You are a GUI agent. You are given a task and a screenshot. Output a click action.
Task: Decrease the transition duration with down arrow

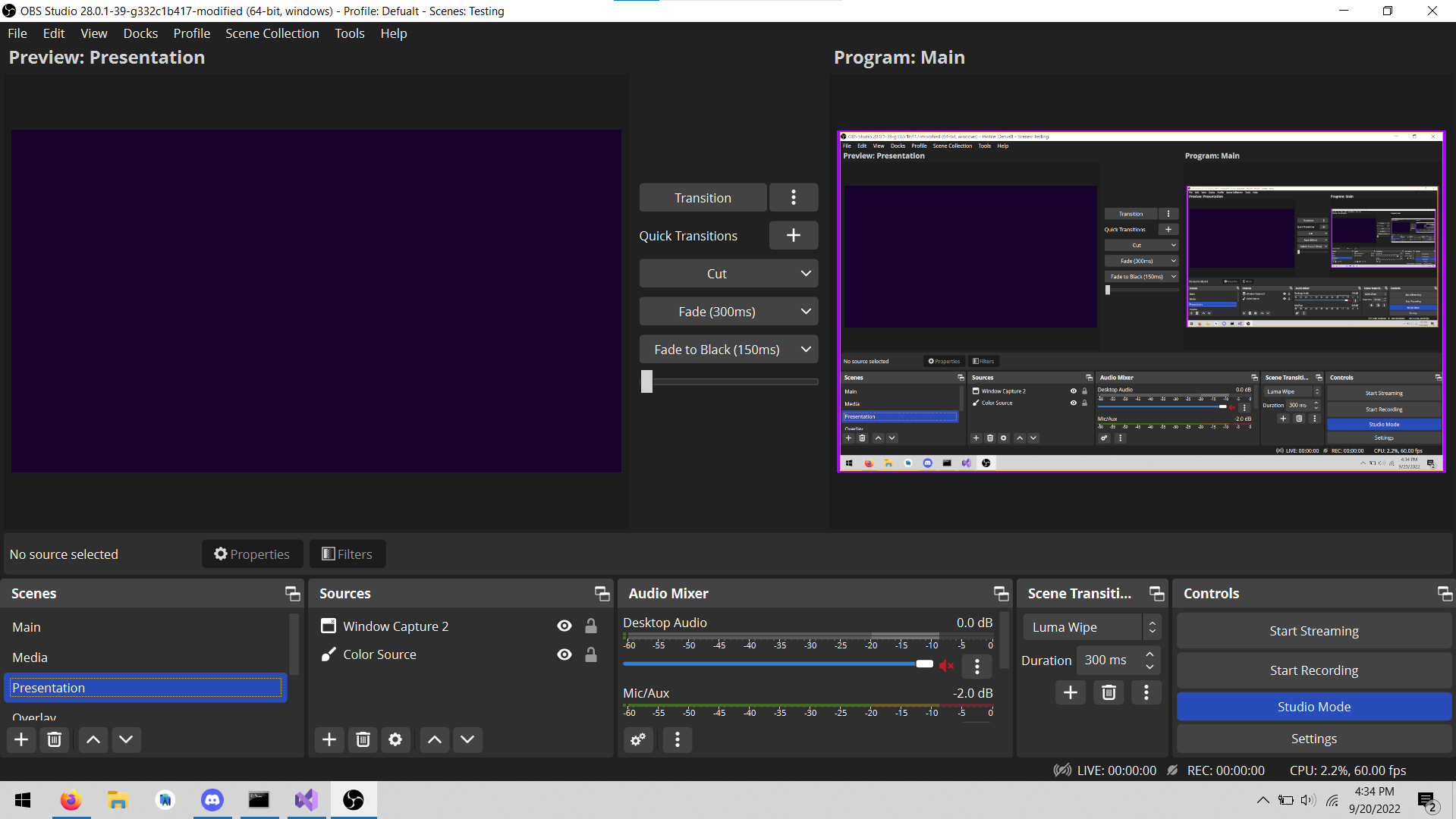pos(1150,667)
